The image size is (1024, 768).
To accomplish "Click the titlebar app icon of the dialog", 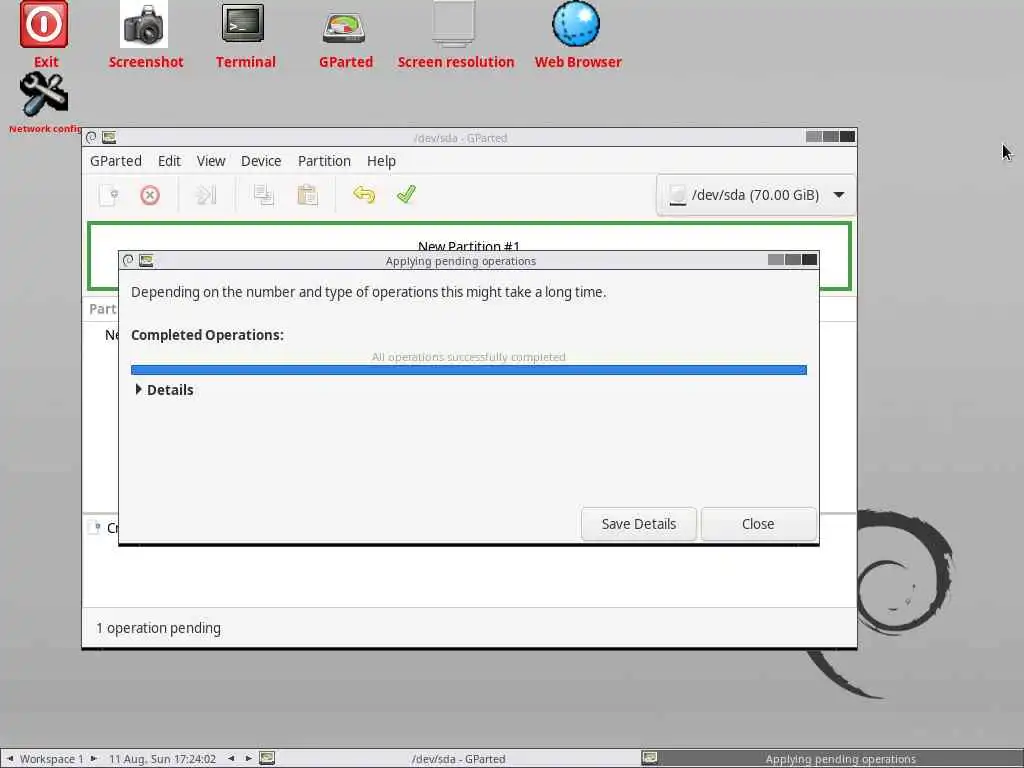I will point(146,261).
